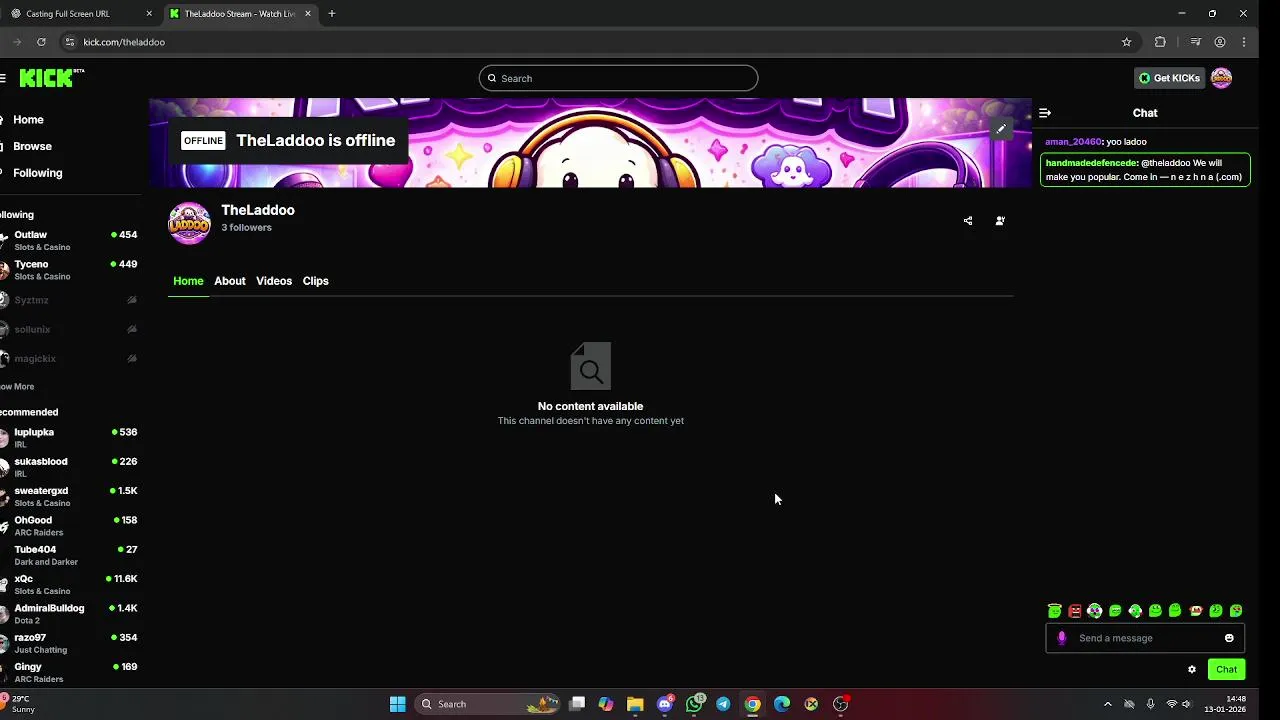Collapse the chat panel
The width and height of the screenshot is (1280, 720).
pyautogui.click(x=1045, y=113)
